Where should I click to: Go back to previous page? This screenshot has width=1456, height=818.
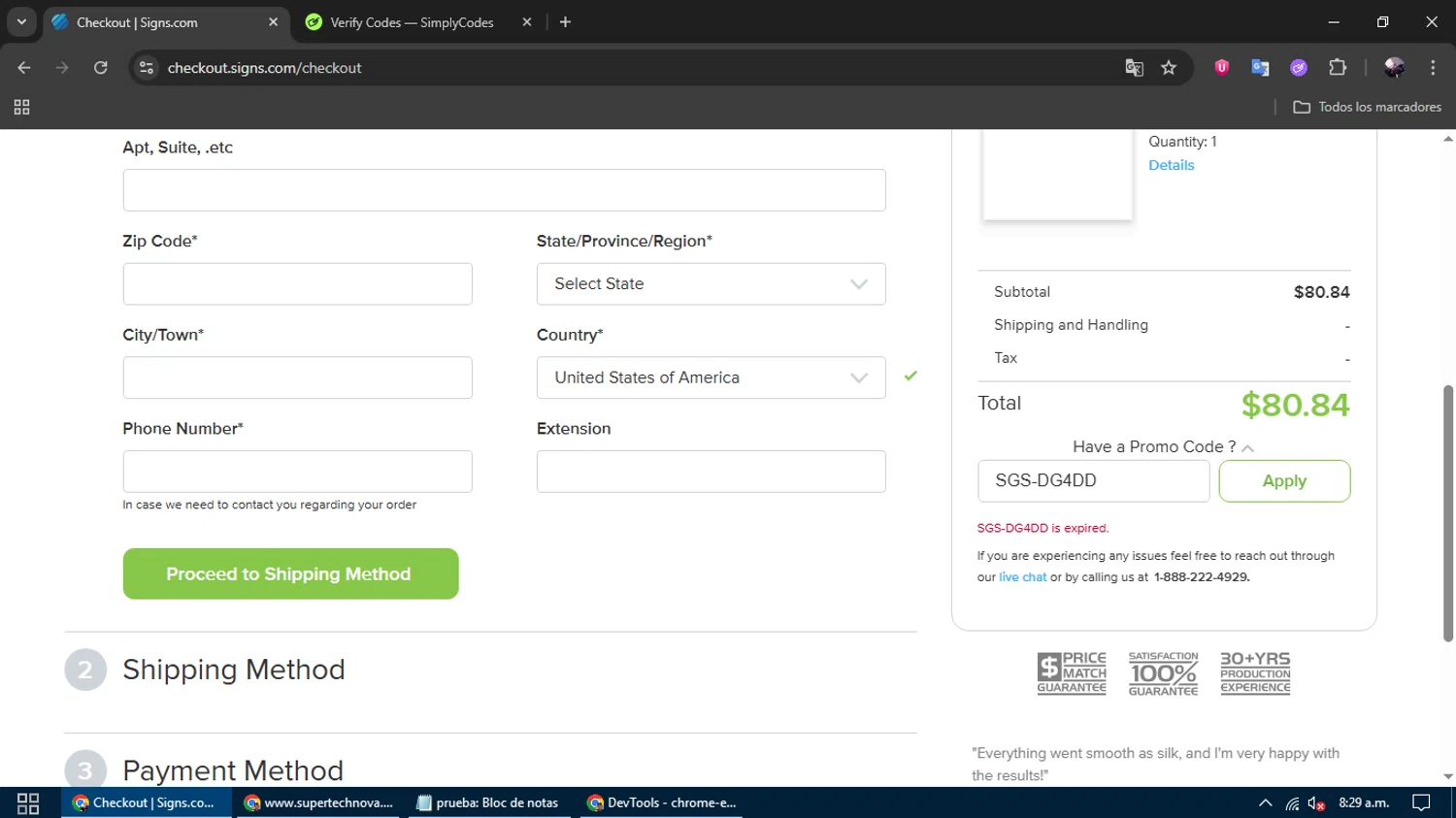pyautogui.click(x=24, y=68)
